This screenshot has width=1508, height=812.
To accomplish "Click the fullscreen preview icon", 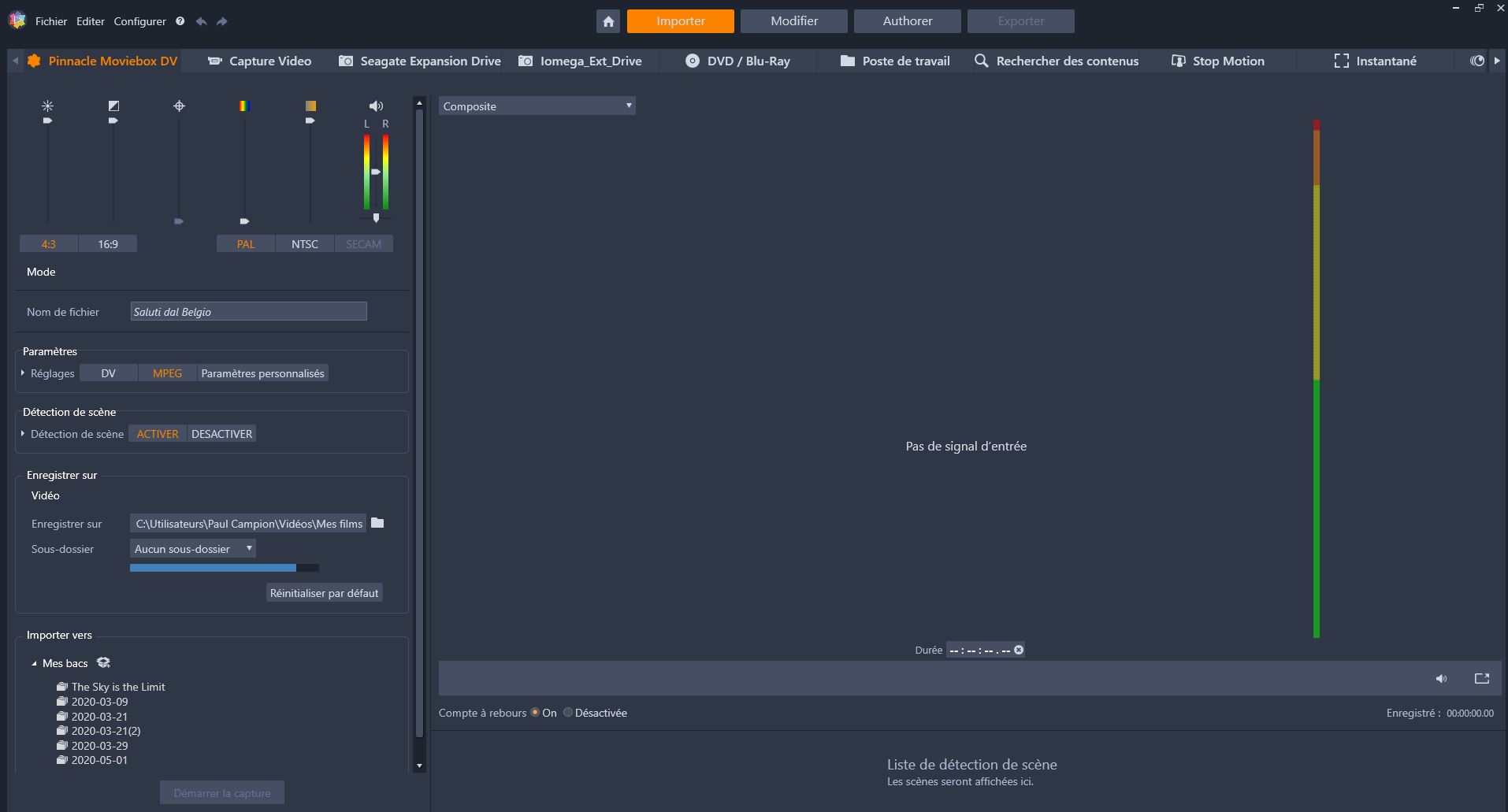I will (x=1481, y=679).
